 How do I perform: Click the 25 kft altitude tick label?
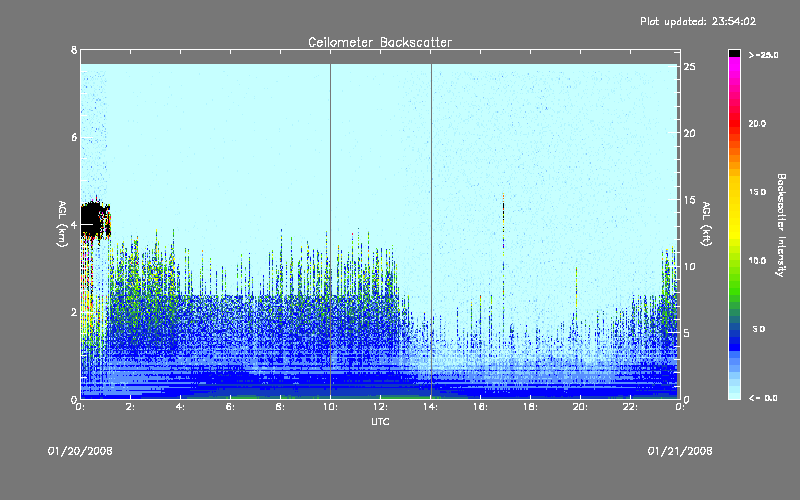click(x=689, y=67)
